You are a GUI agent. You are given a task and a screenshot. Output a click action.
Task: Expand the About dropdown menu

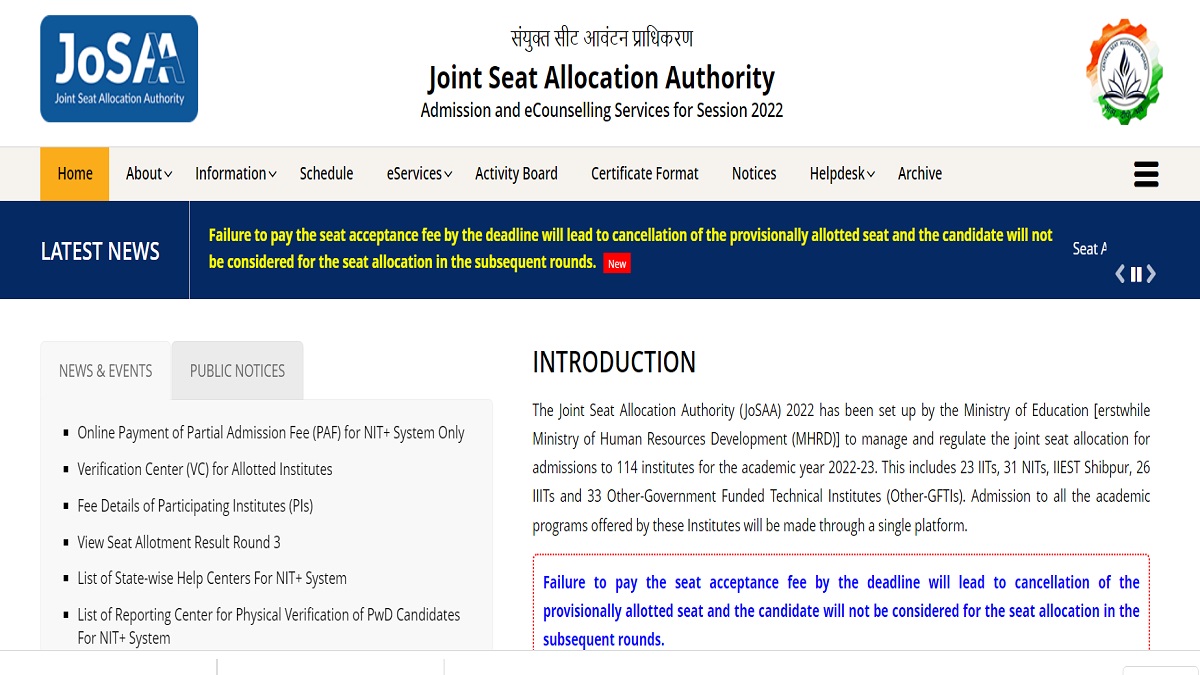coord(149,174)
